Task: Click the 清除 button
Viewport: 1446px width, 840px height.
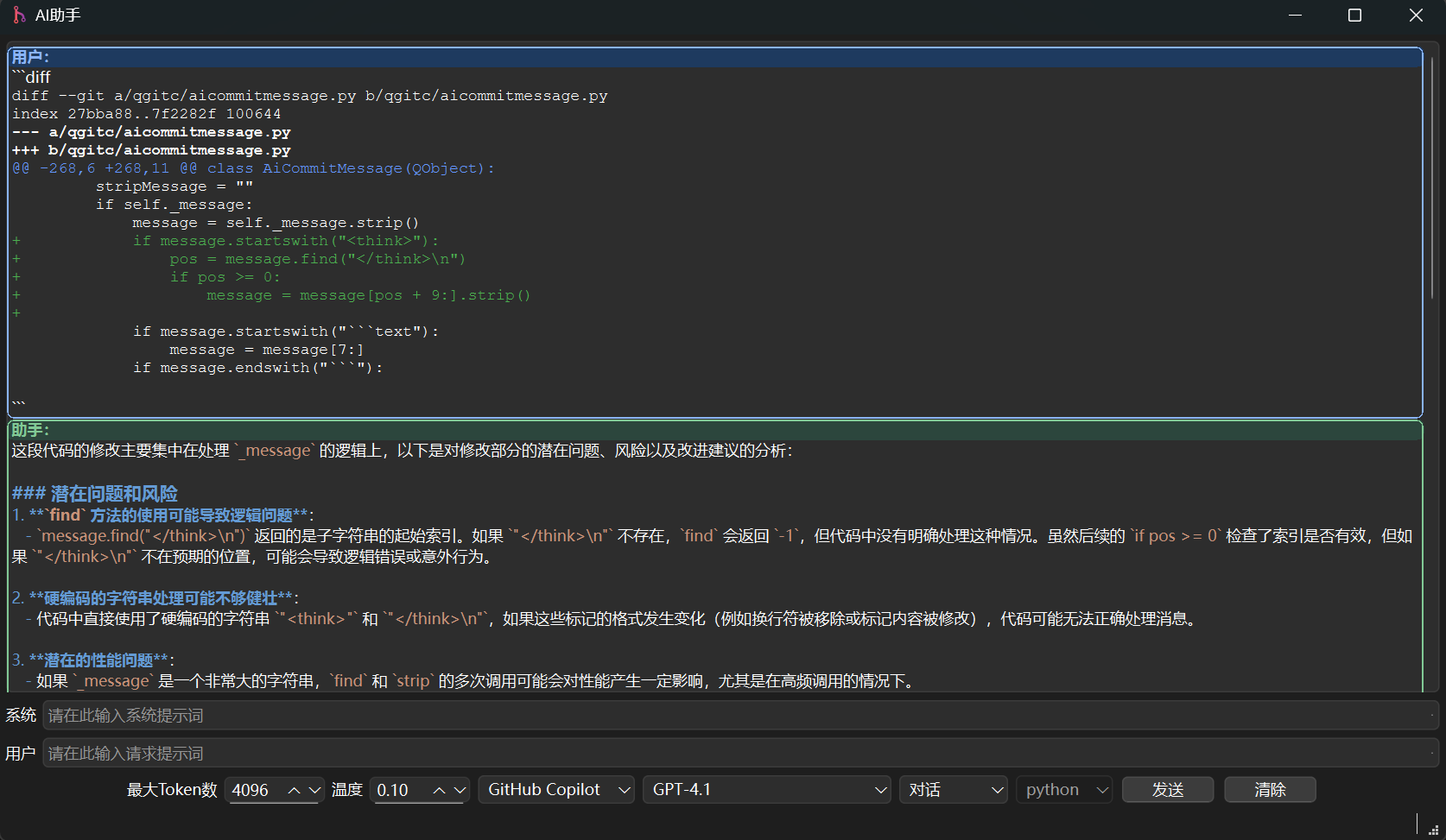Action: [x=1270, y=790]
